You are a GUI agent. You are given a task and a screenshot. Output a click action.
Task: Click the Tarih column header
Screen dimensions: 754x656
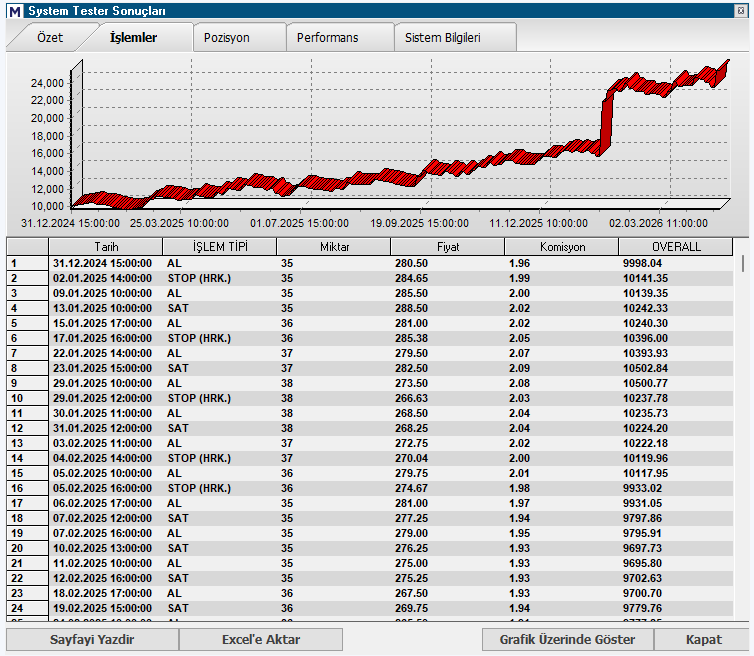tap(105, 247)
